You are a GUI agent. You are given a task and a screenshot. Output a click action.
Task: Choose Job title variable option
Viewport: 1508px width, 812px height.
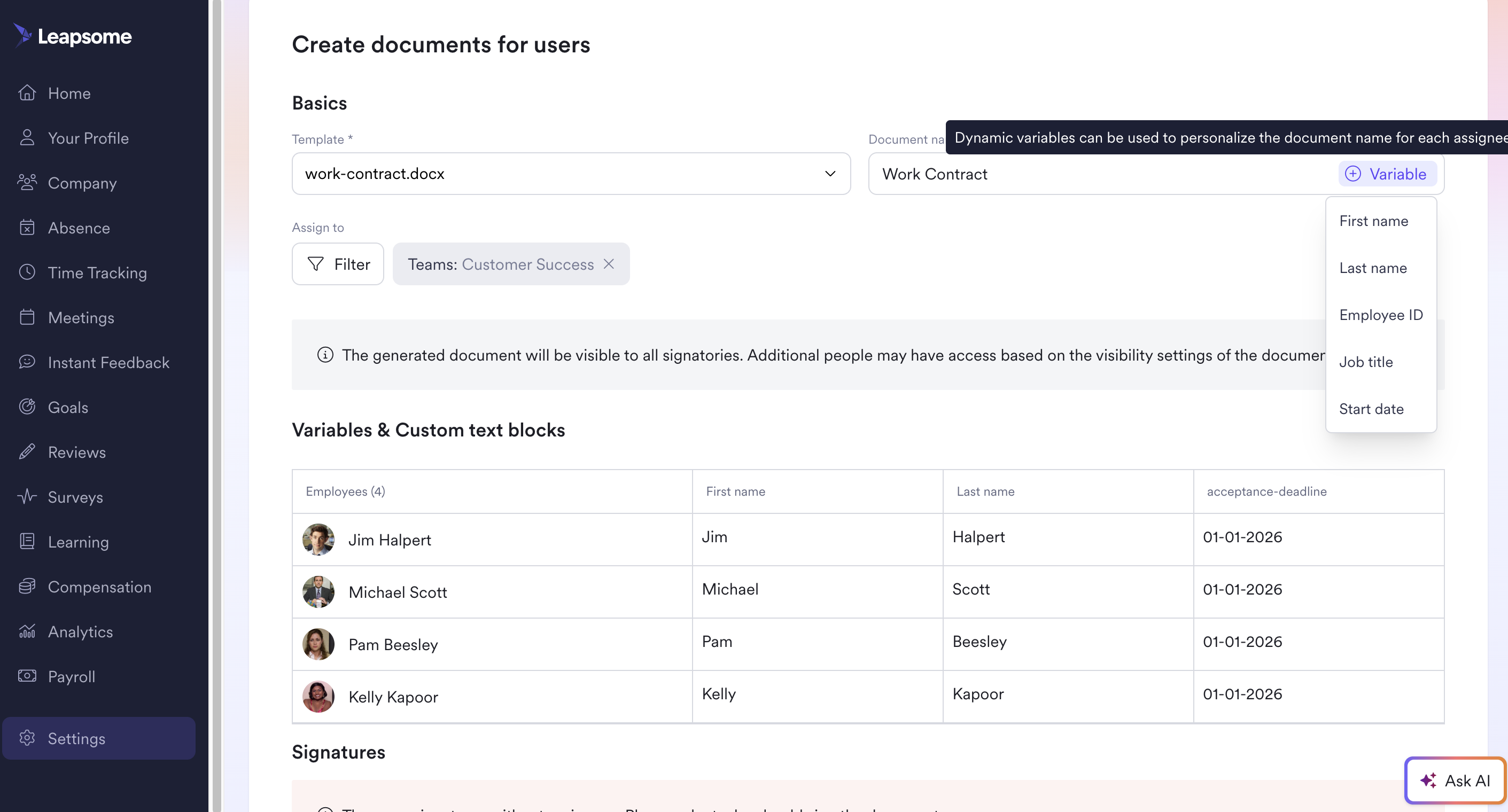[x=1366, y=362]
